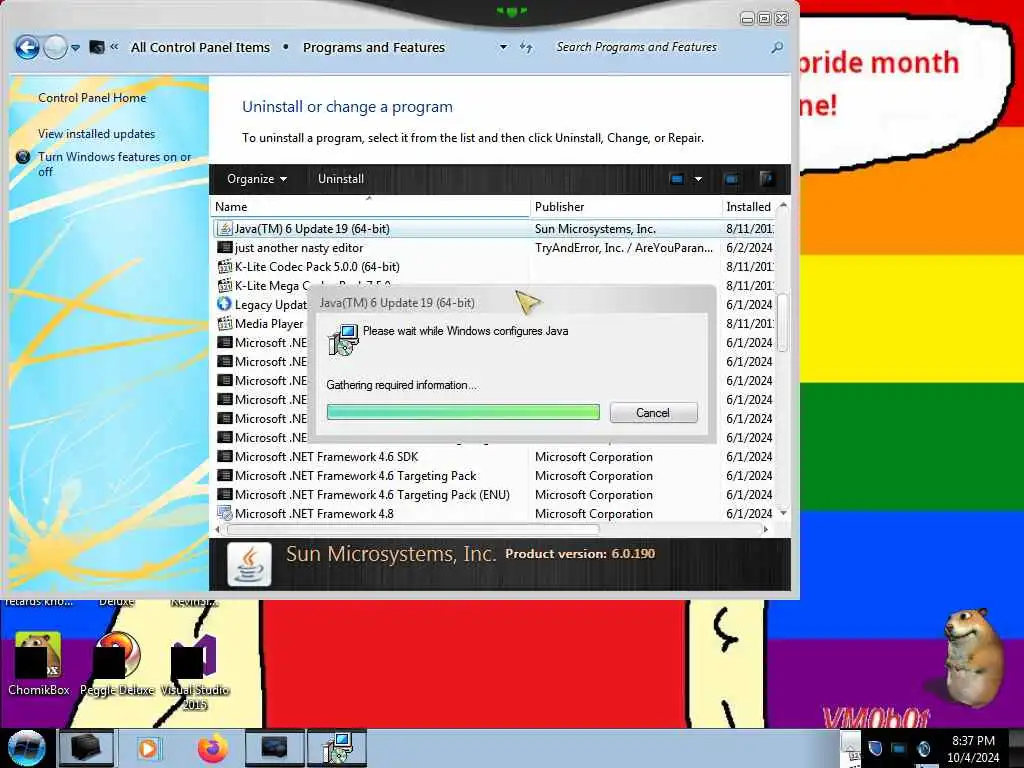The image size is (1024, 768).
Task: Click the Java uninstall progress bar
Action: pyautogui.click(x=463, y=412)
